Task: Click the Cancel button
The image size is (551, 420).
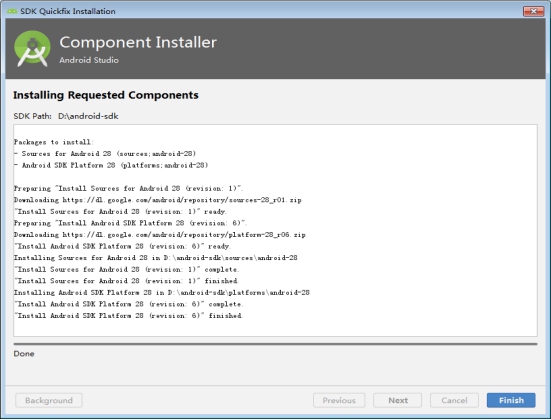Action: pos(454,400)
